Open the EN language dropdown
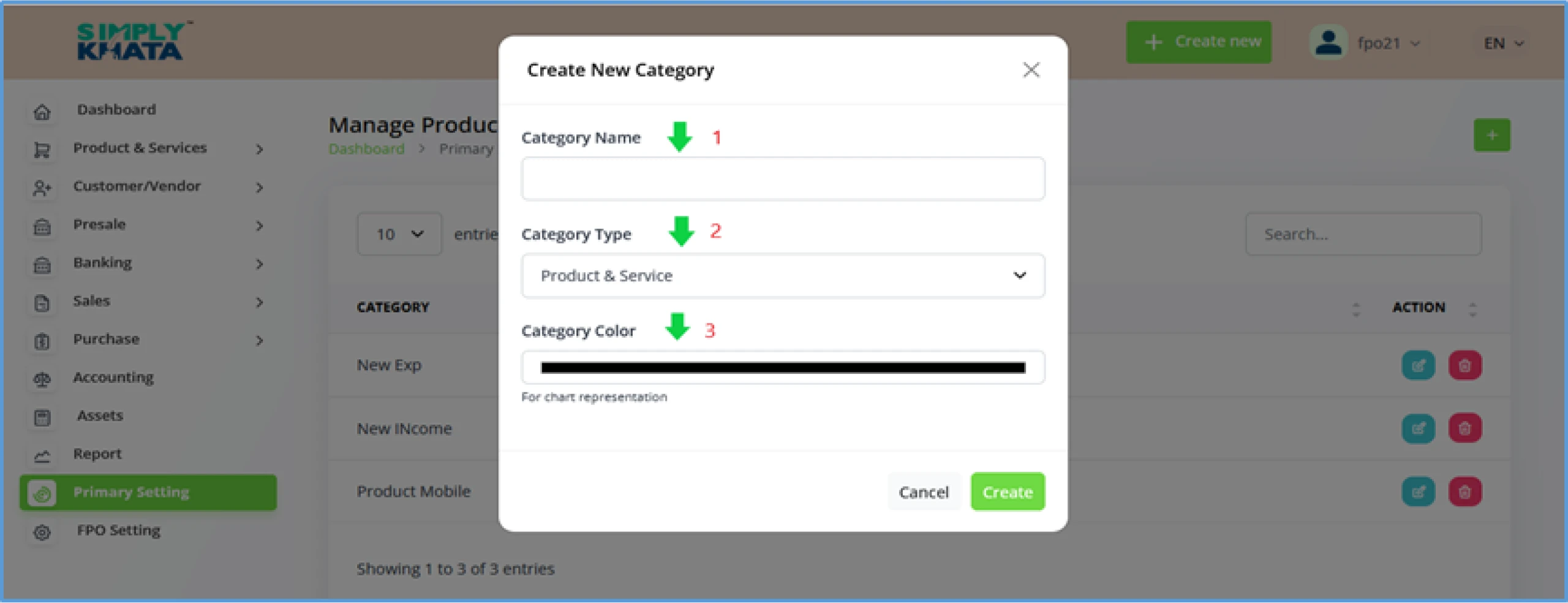This screenshot has height=603, width=1568. [1503, 43]
